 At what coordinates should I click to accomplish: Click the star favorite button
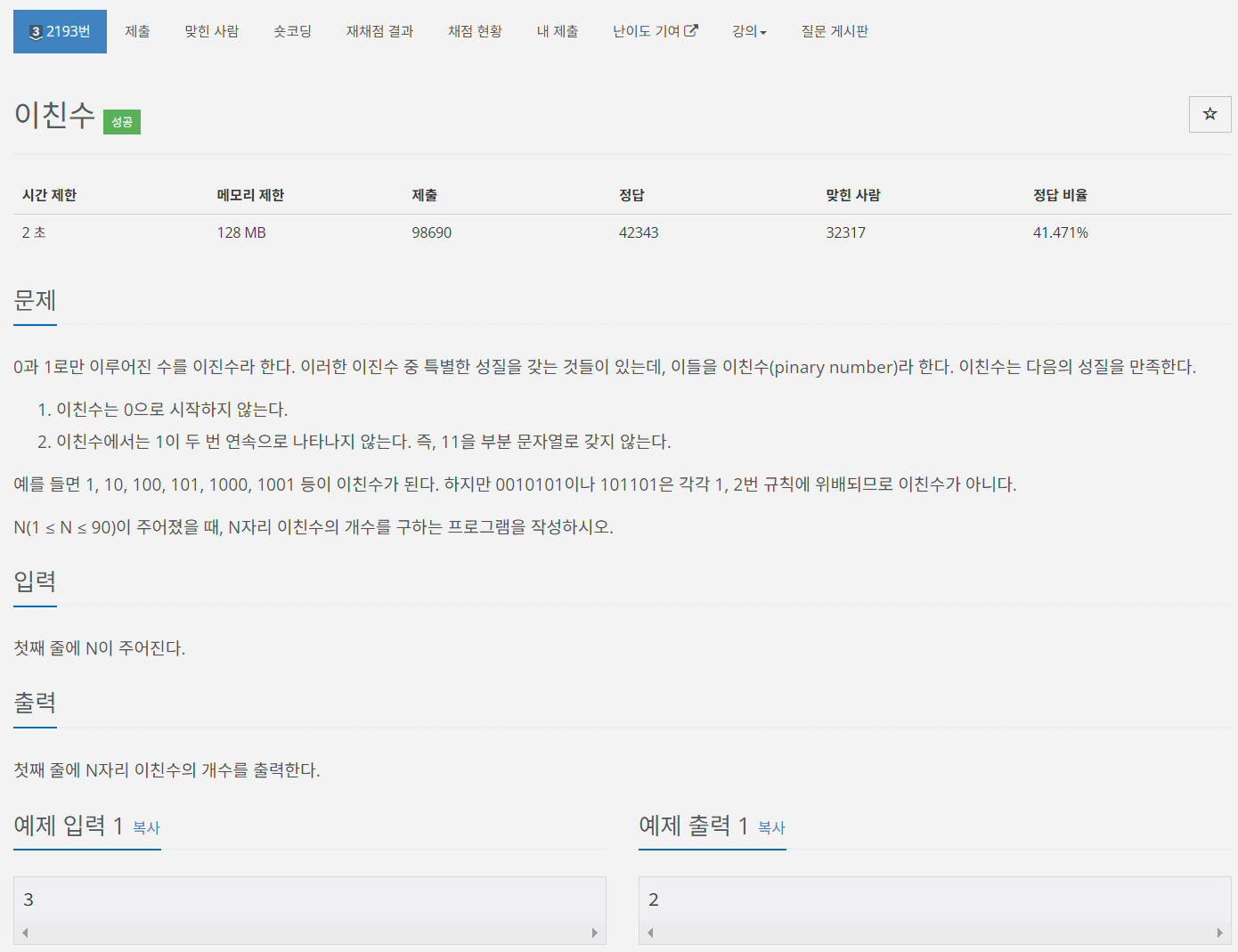pyautogui.click(x=1209, y=114)
